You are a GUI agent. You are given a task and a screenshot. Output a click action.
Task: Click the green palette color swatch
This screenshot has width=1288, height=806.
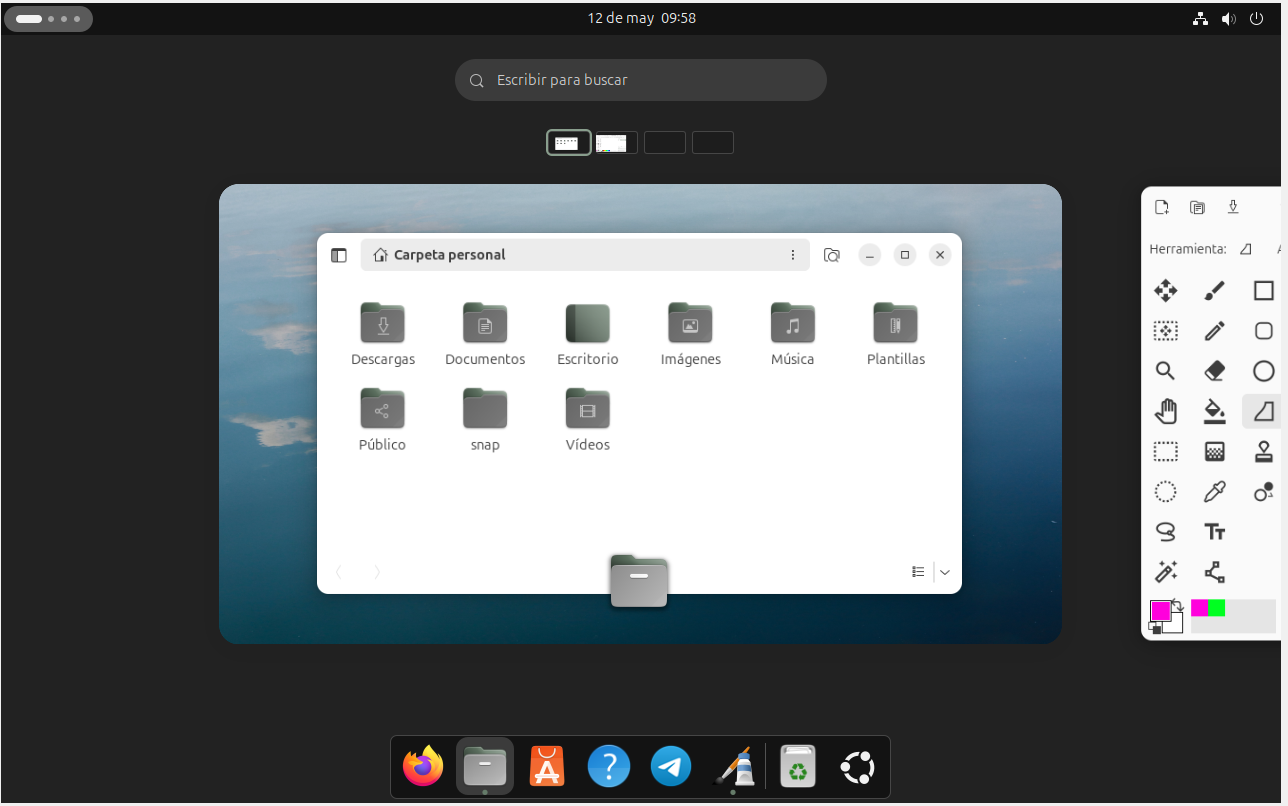point(1216,608)
